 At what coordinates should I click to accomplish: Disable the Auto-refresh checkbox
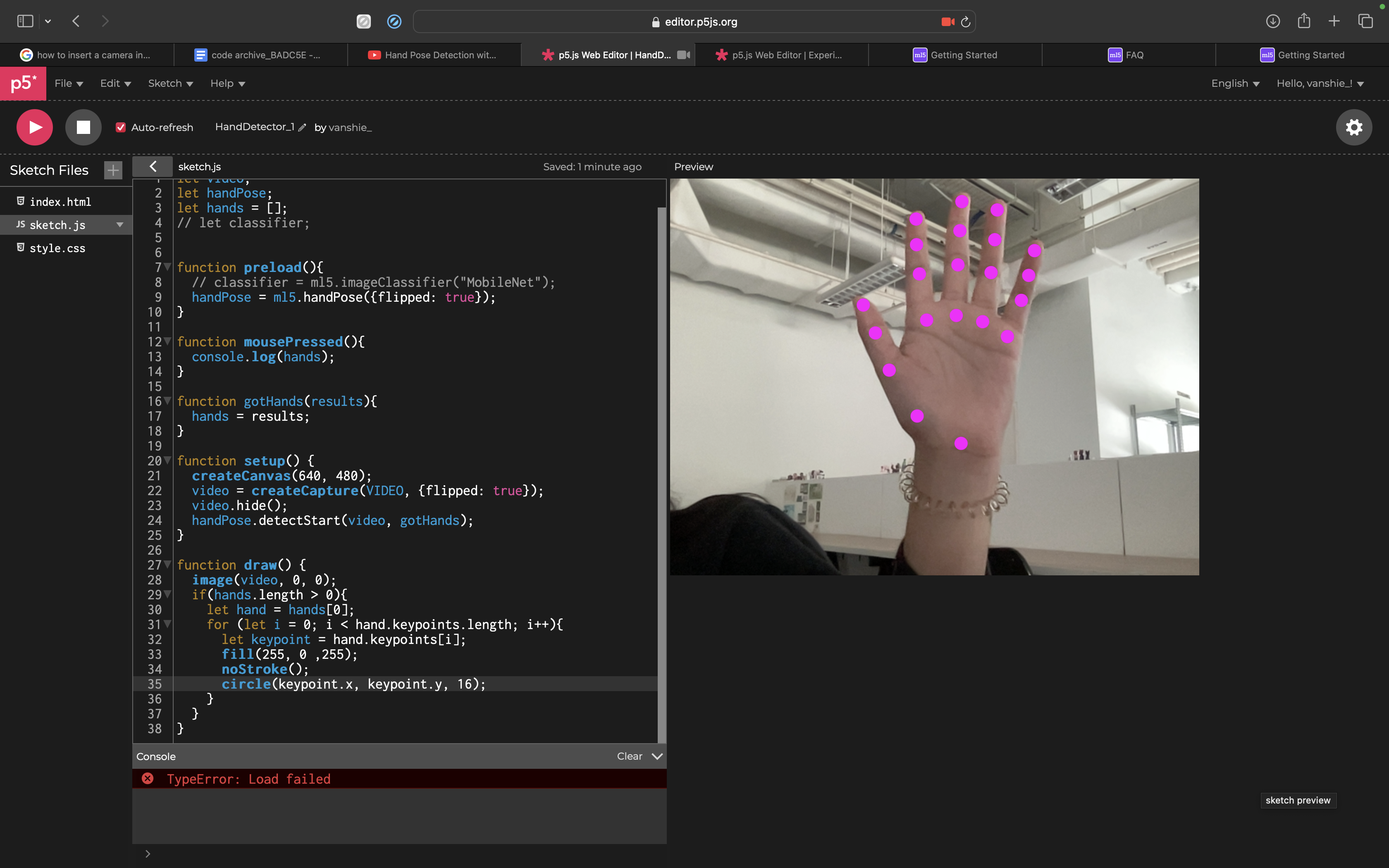pos(121,127)
